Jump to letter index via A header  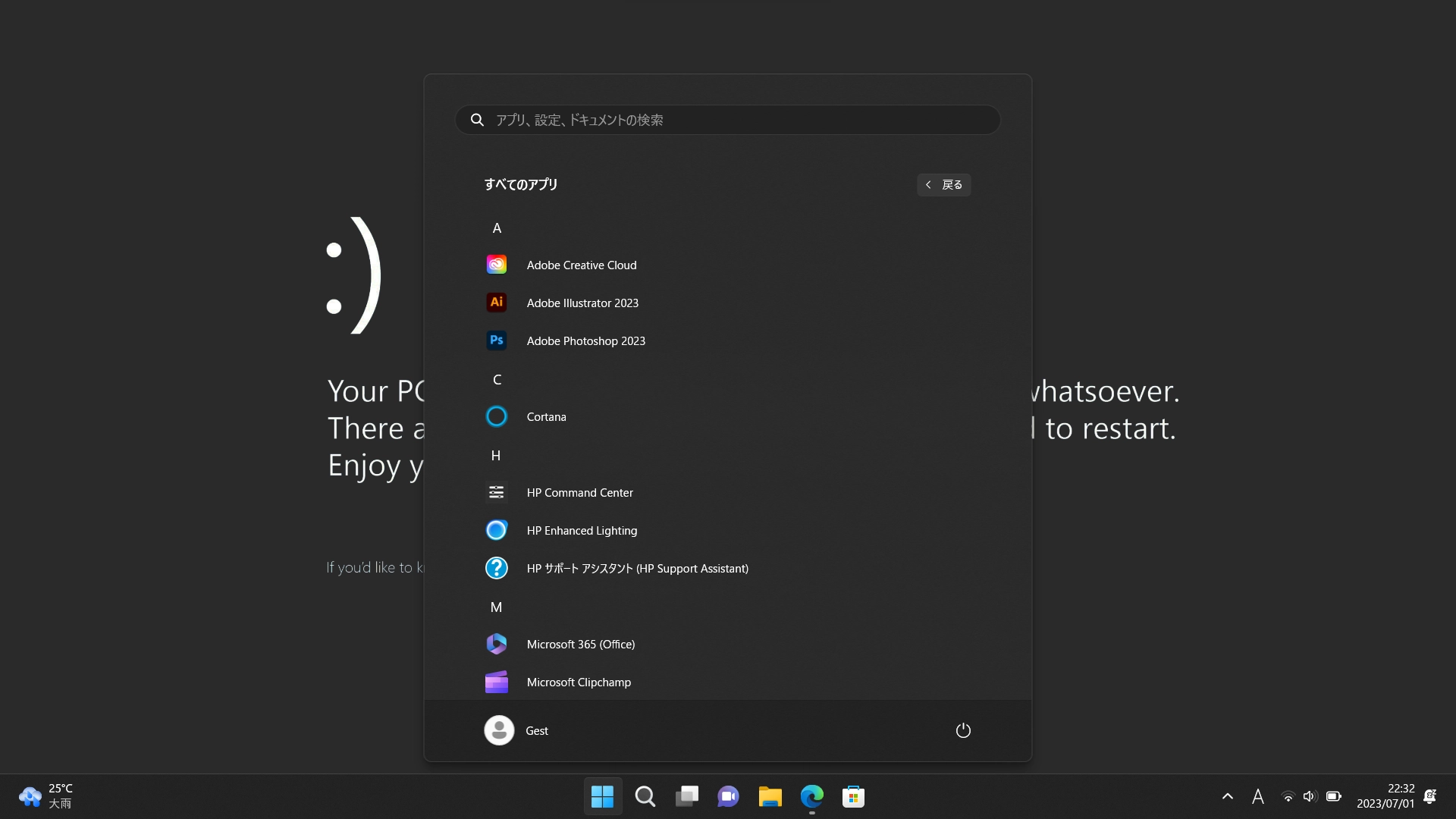point(497,228)
